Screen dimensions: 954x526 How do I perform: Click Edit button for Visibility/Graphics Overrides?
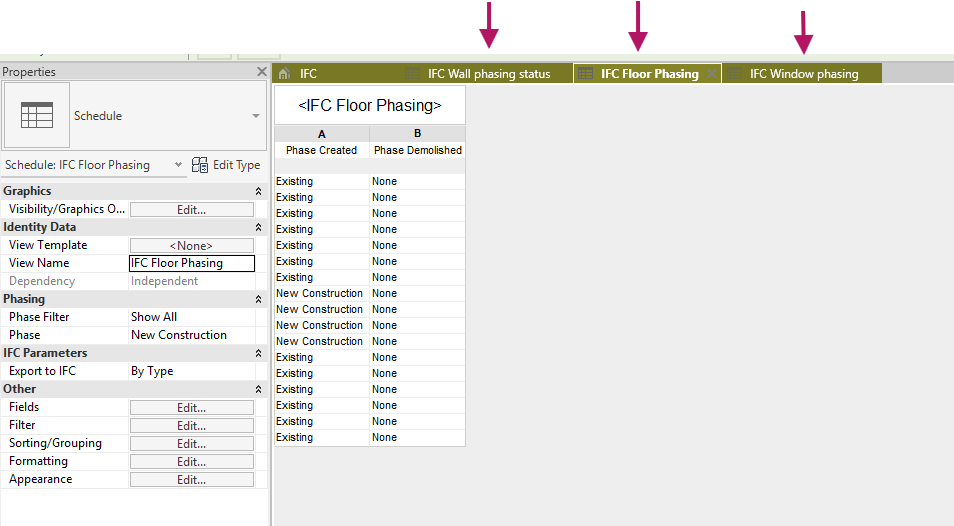[x=191, y=210]
